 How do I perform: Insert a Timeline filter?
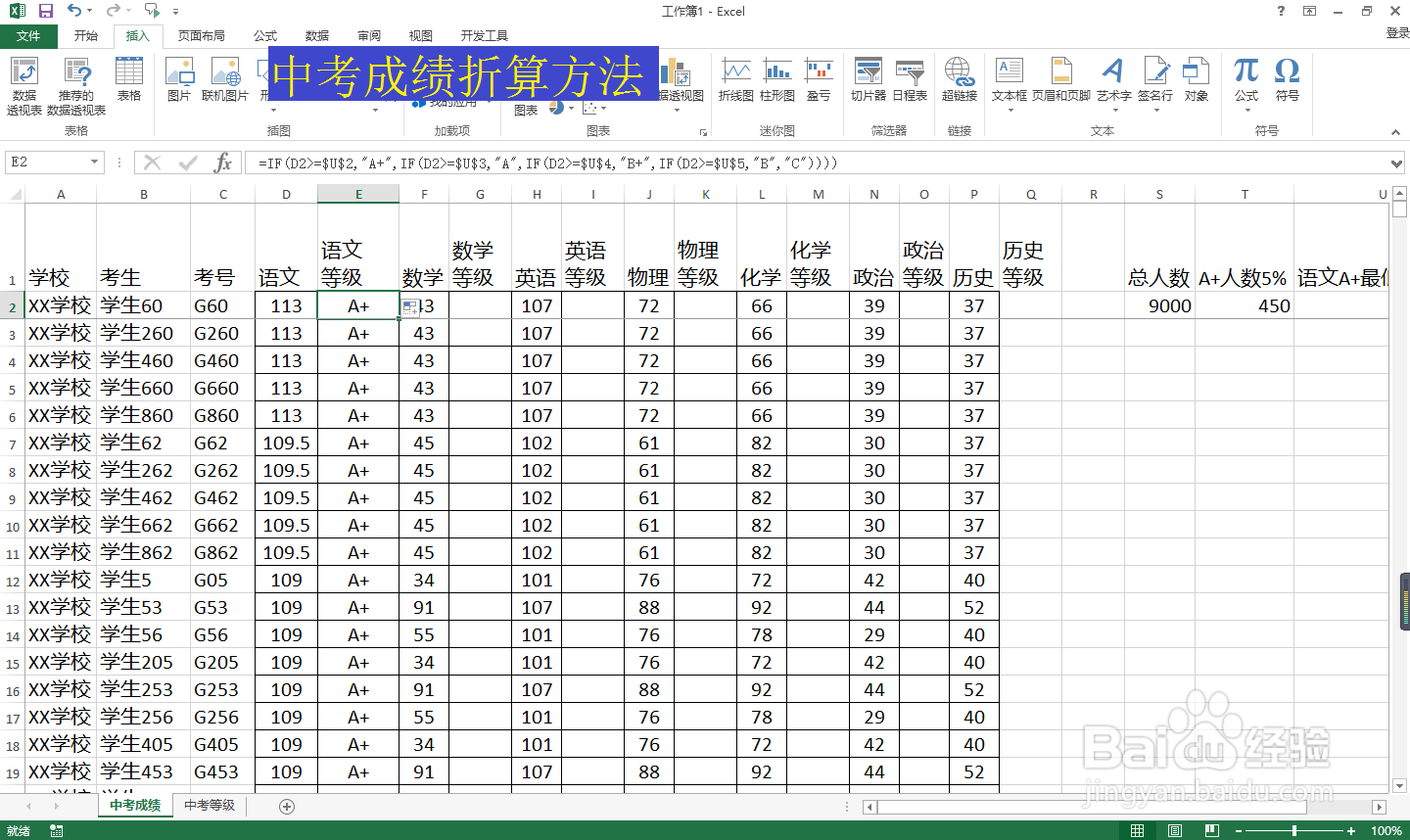[910, 79]
